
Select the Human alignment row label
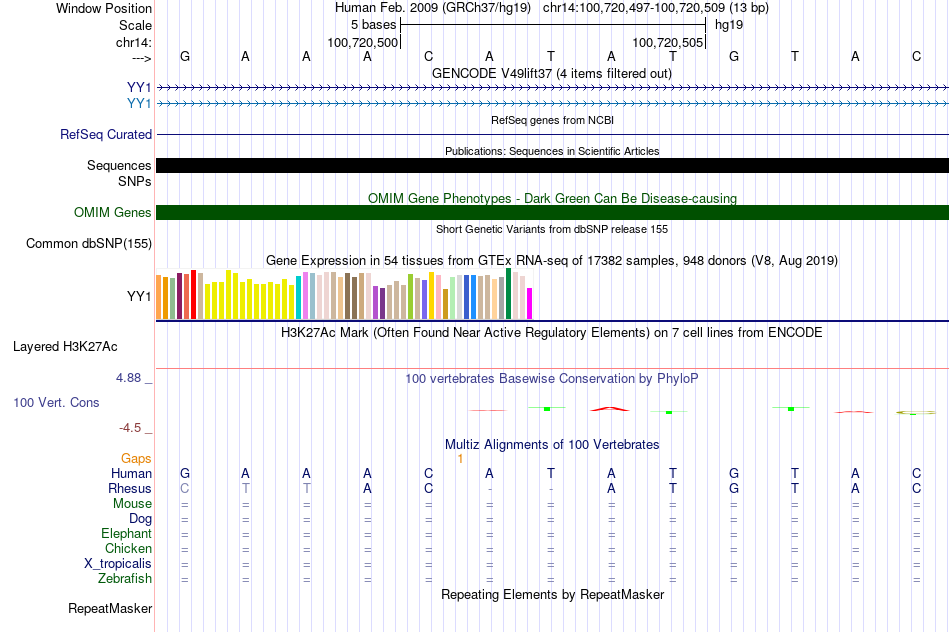131,474
